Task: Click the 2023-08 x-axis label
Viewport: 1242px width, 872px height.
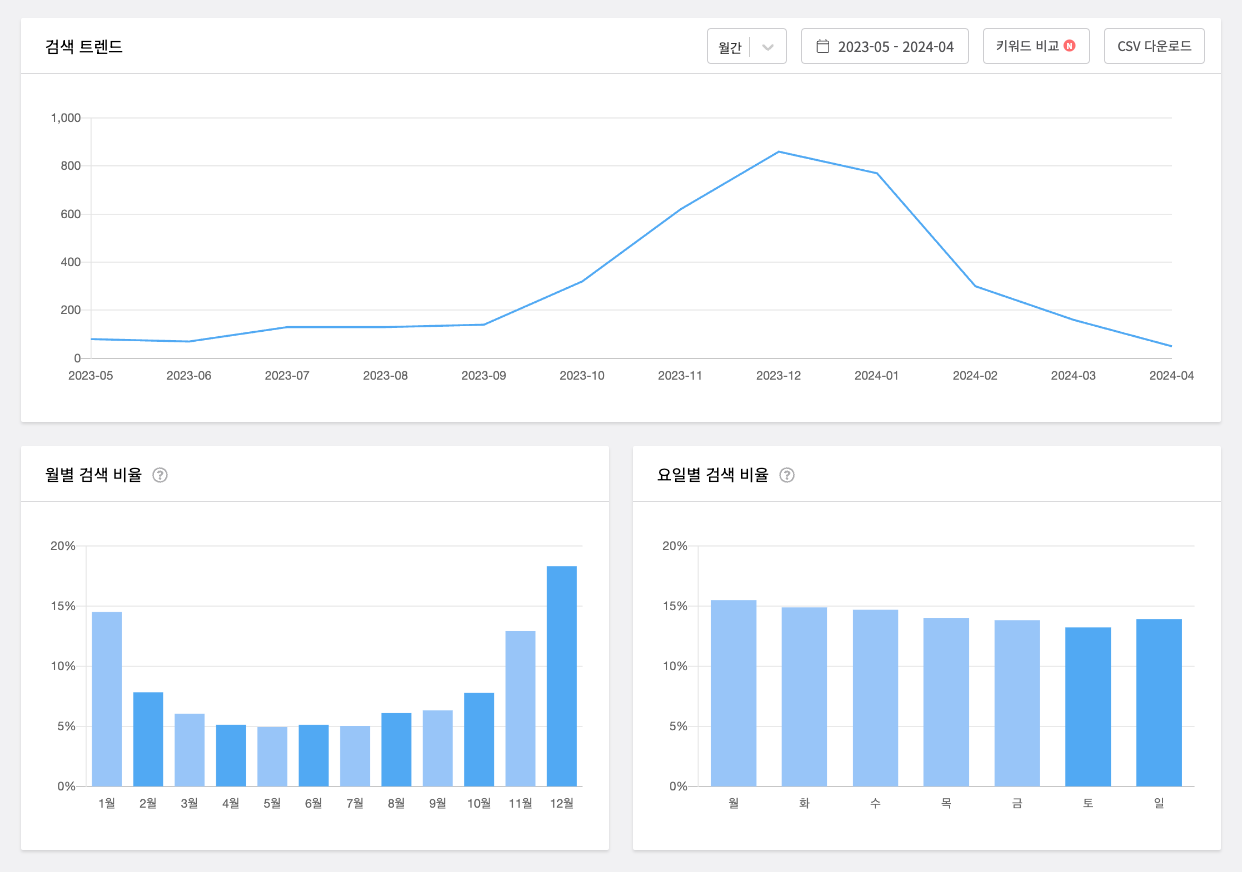Action: coord(386,376)
